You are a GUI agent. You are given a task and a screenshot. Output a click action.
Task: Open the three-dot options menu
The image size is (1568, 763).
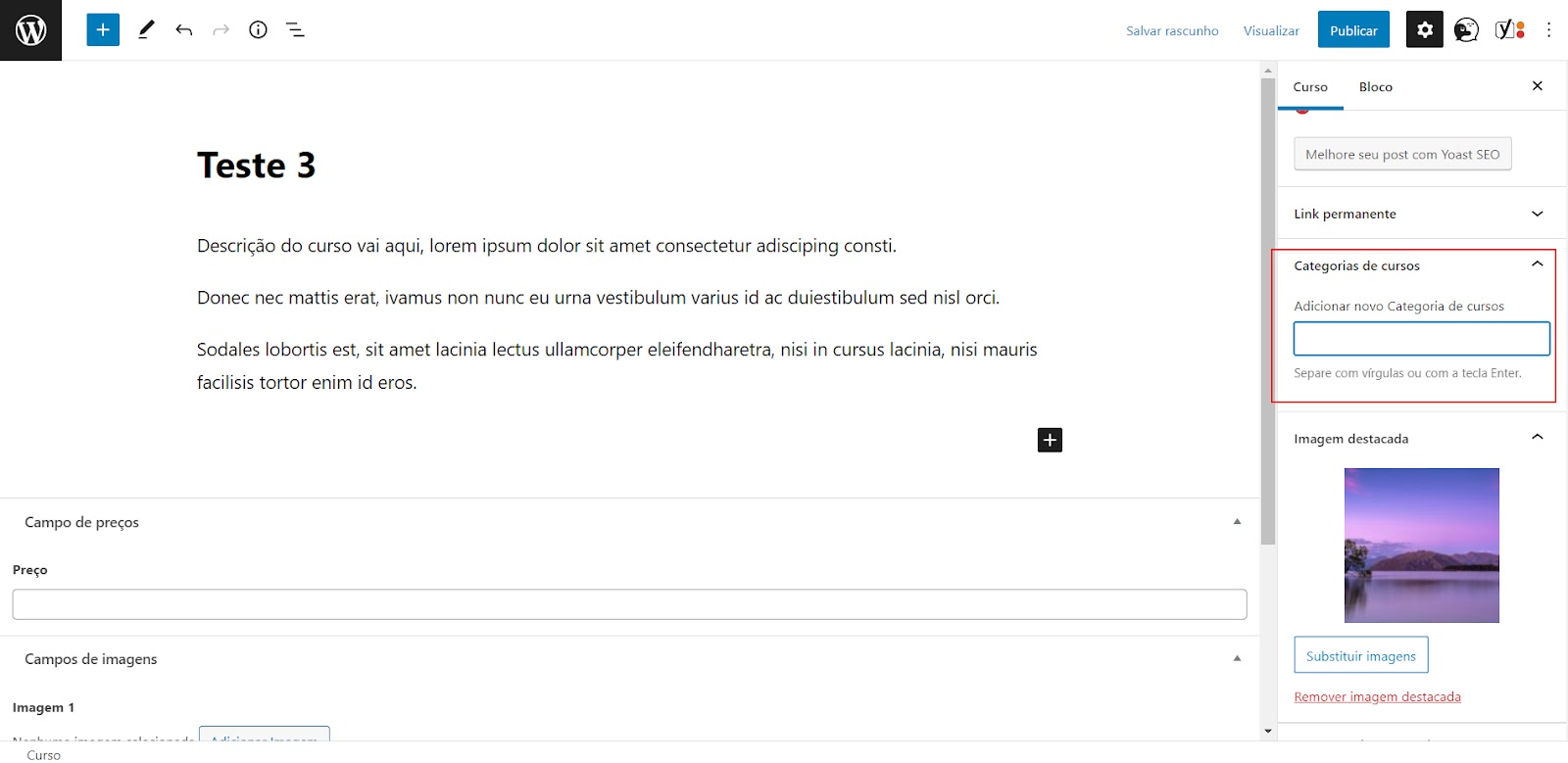[x=1548, y=30]
